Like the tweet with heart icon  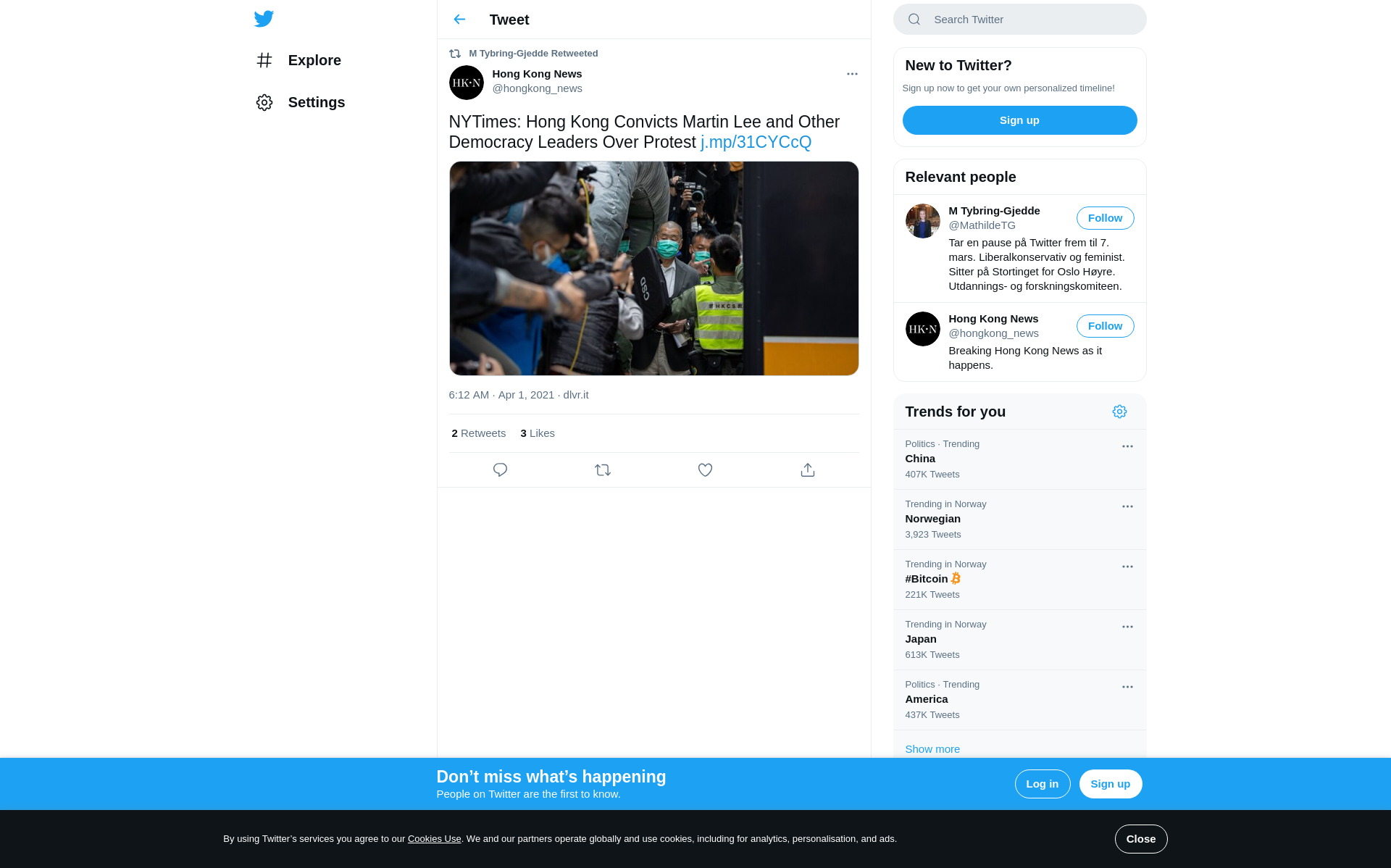(x=705, y=470)
